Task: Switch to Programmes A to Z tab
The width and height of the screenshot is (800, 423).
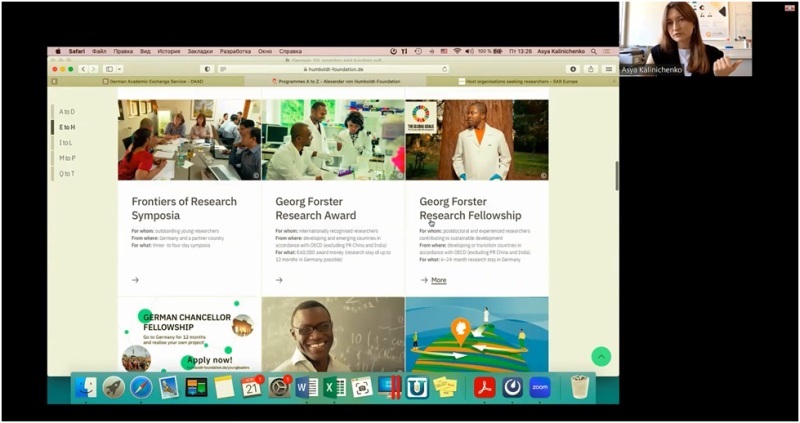Action: coord(336,81)
